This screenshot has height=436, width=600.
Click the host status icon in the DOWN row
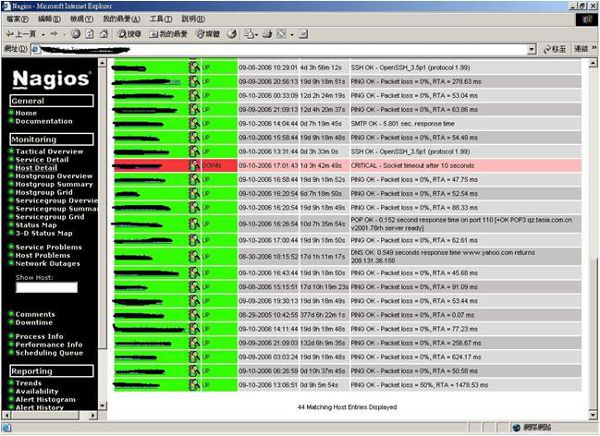(x=194, y=165)
